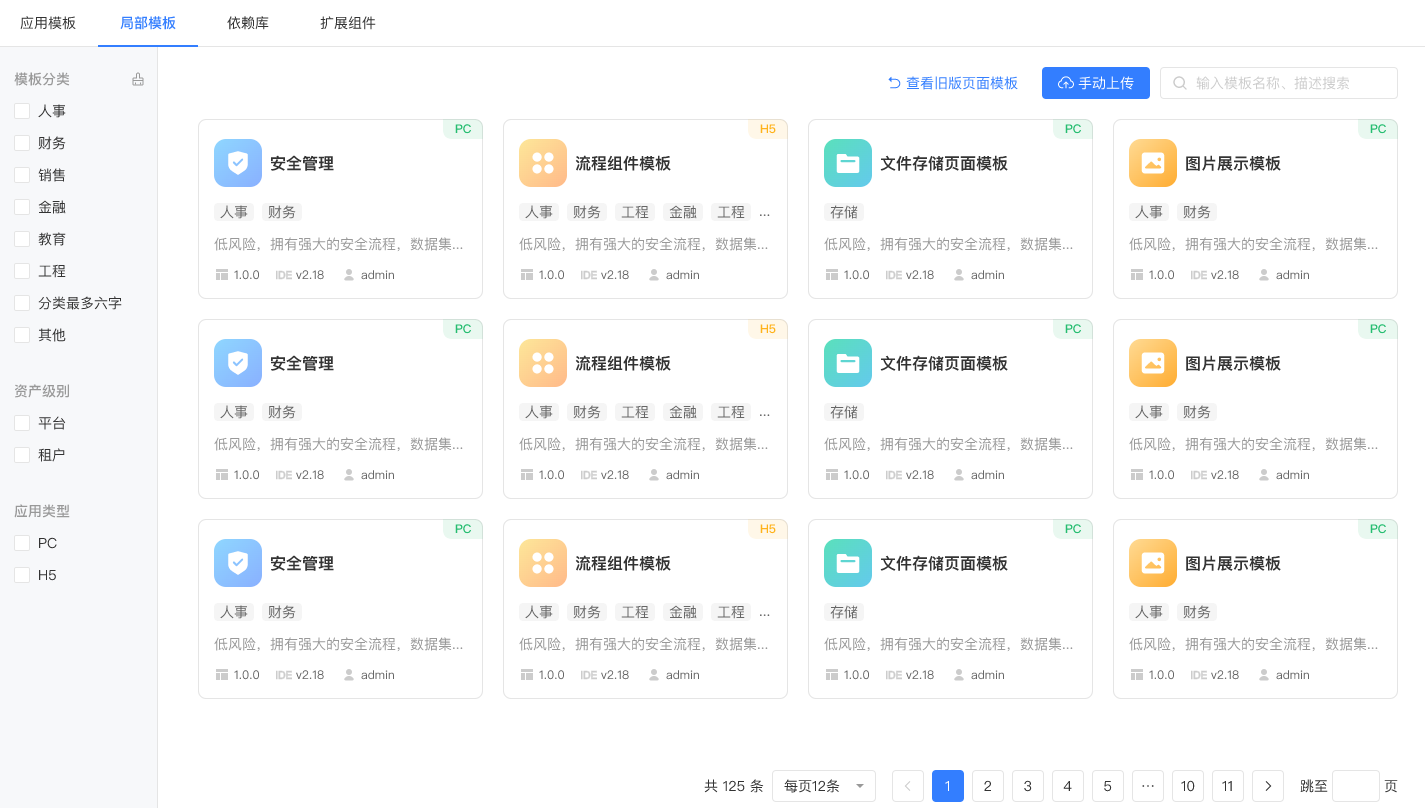Screen dimensions: 1425x808
Task: Click the 安全管理 shield icon in the bottom row
Action: 238,563
